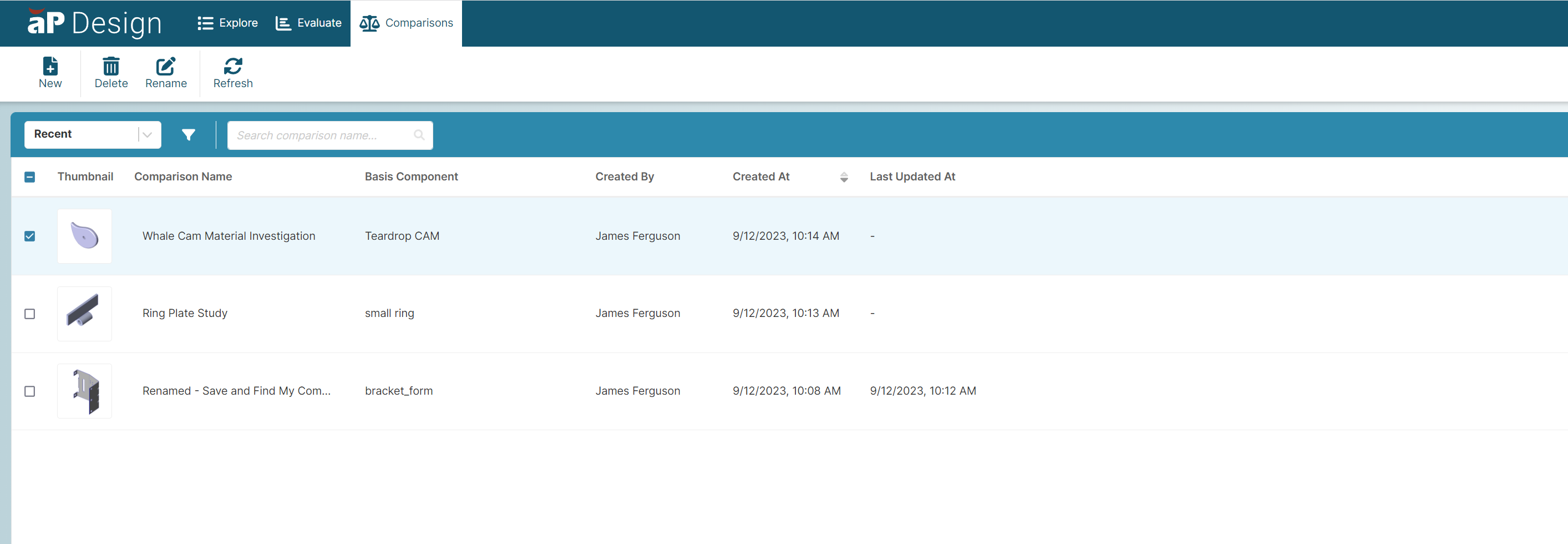Open the Teardrop CAM thumbnail
1568x544 pixels.
click(85, 236)
